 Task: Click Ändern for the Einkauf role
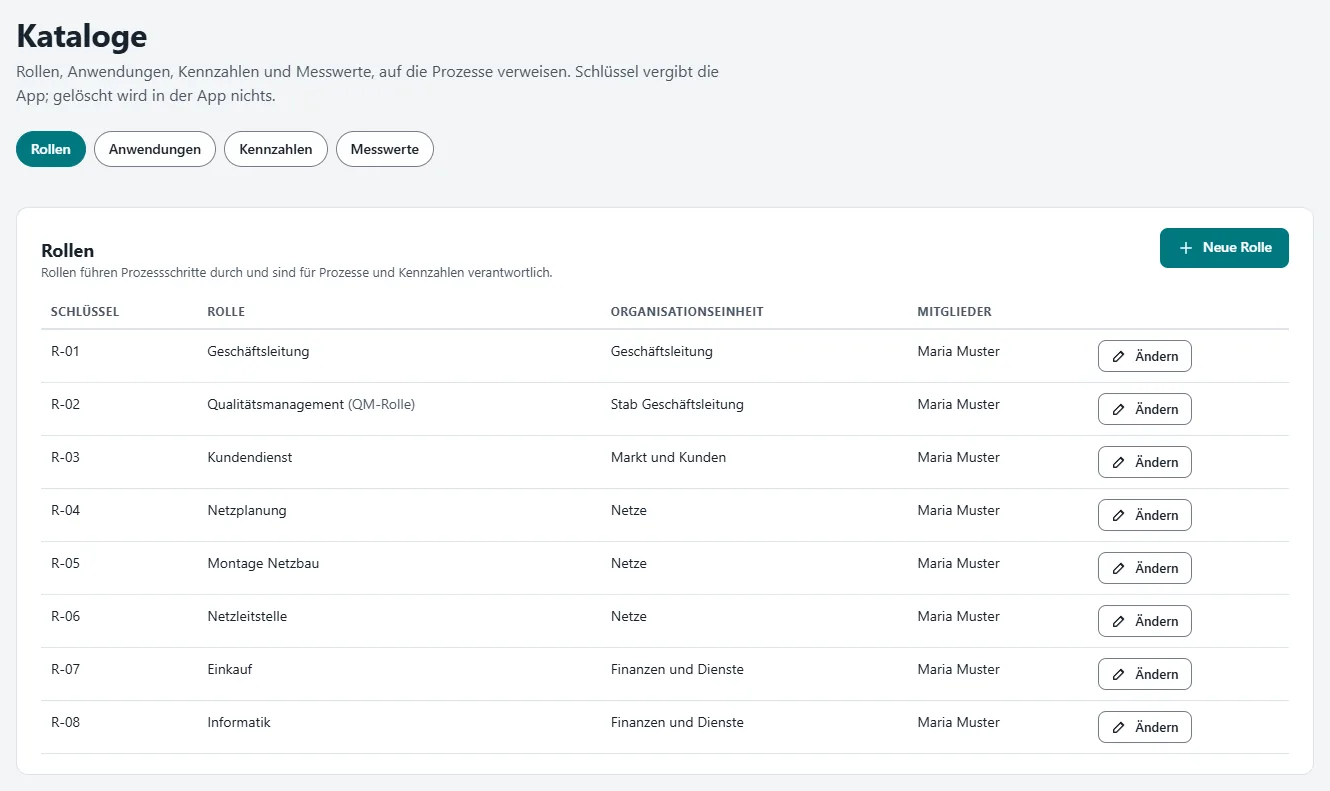pyautogui.click(x=1145, y=674)
